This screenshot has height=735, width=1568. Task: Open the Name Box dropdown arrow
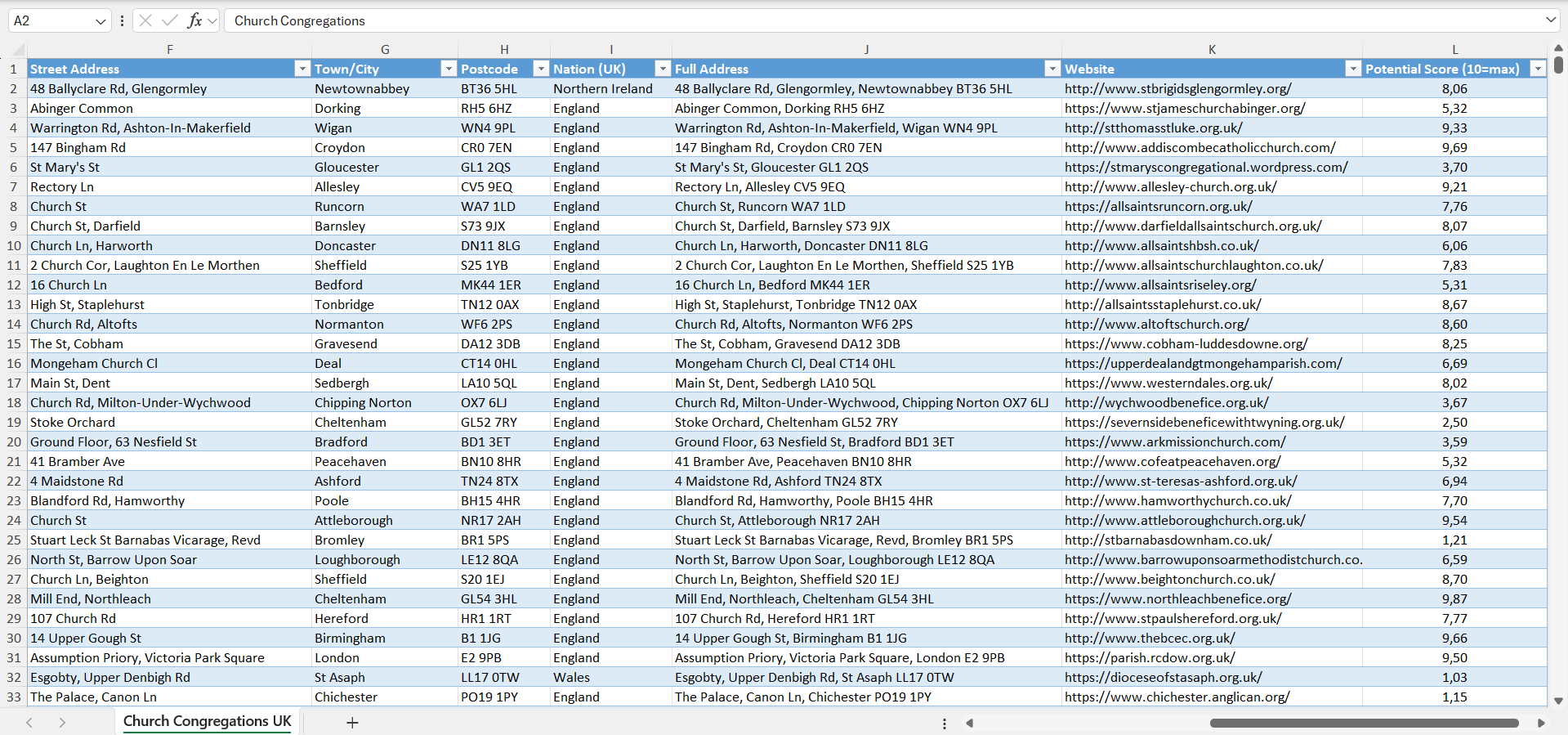tap(101, 21)
